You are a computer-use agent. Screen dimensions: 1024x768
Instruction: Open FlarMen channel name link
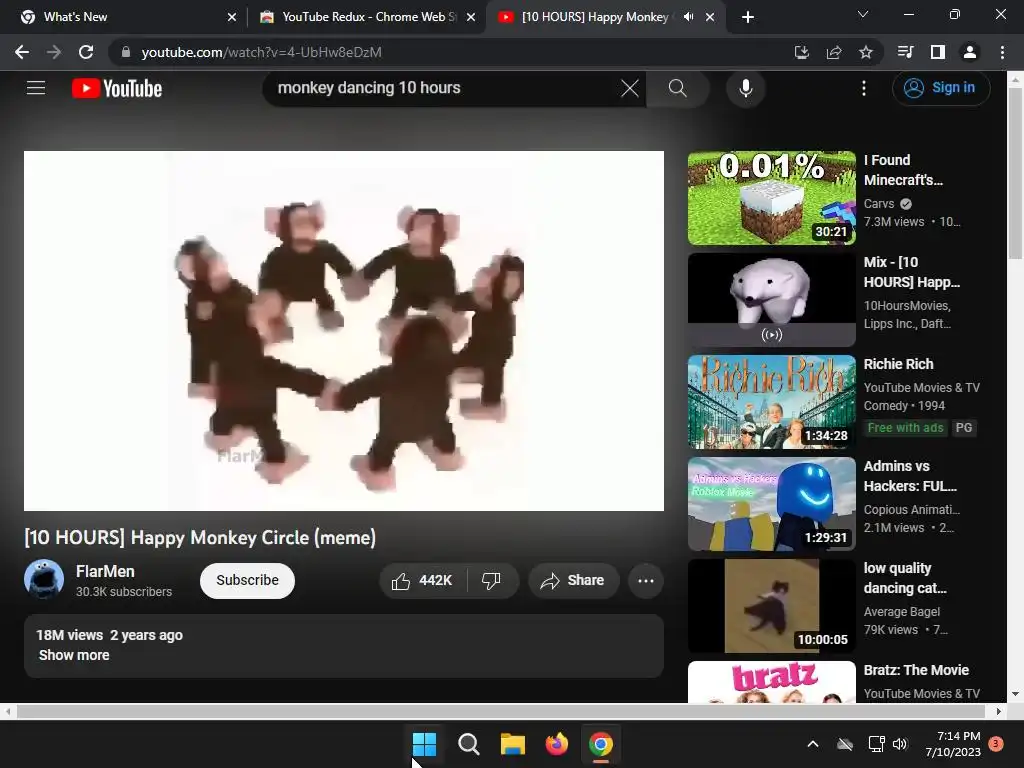point(105,571)
